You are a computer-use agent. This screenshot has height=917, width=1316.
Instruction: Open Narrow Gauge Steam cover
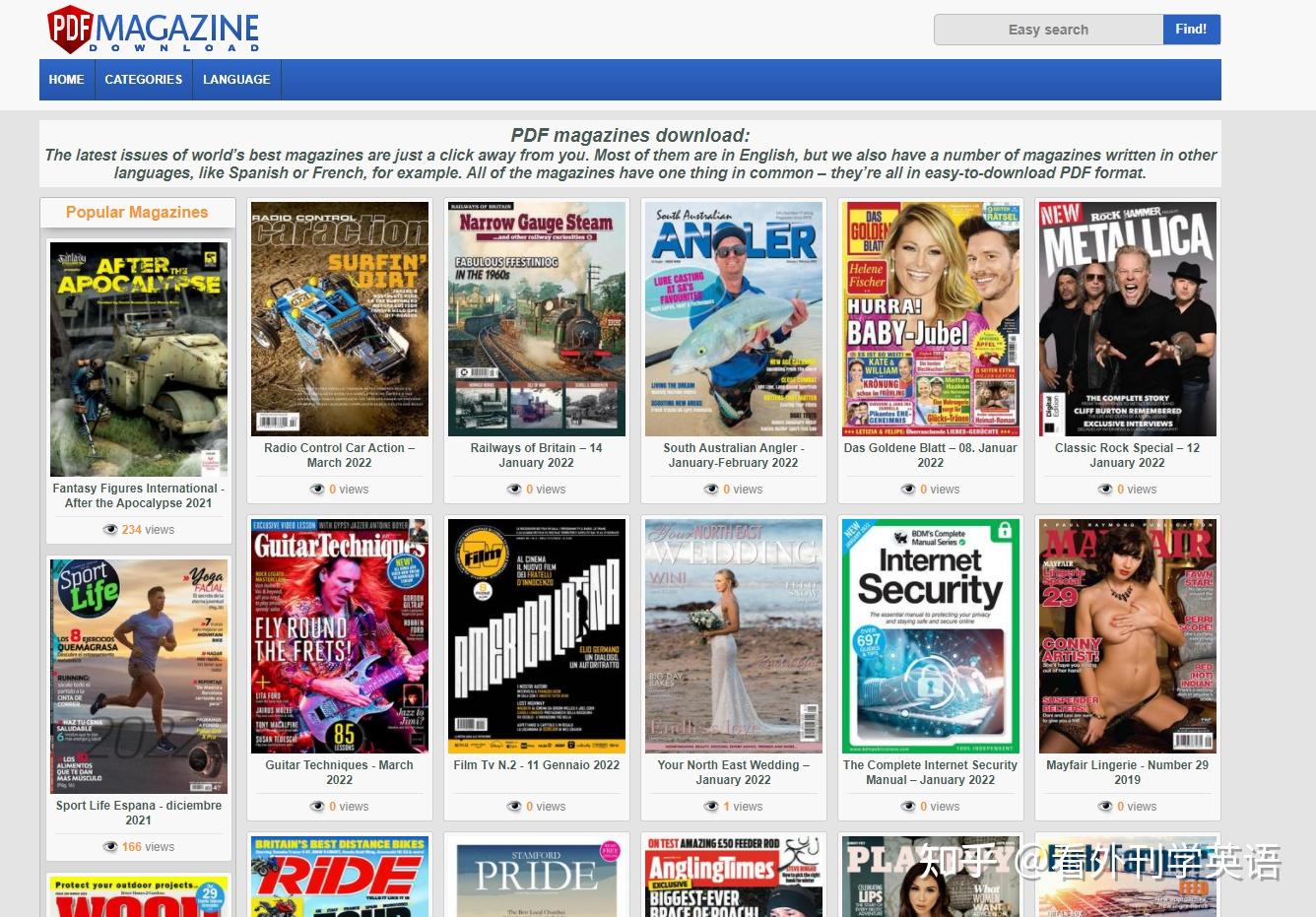(537, 319)
